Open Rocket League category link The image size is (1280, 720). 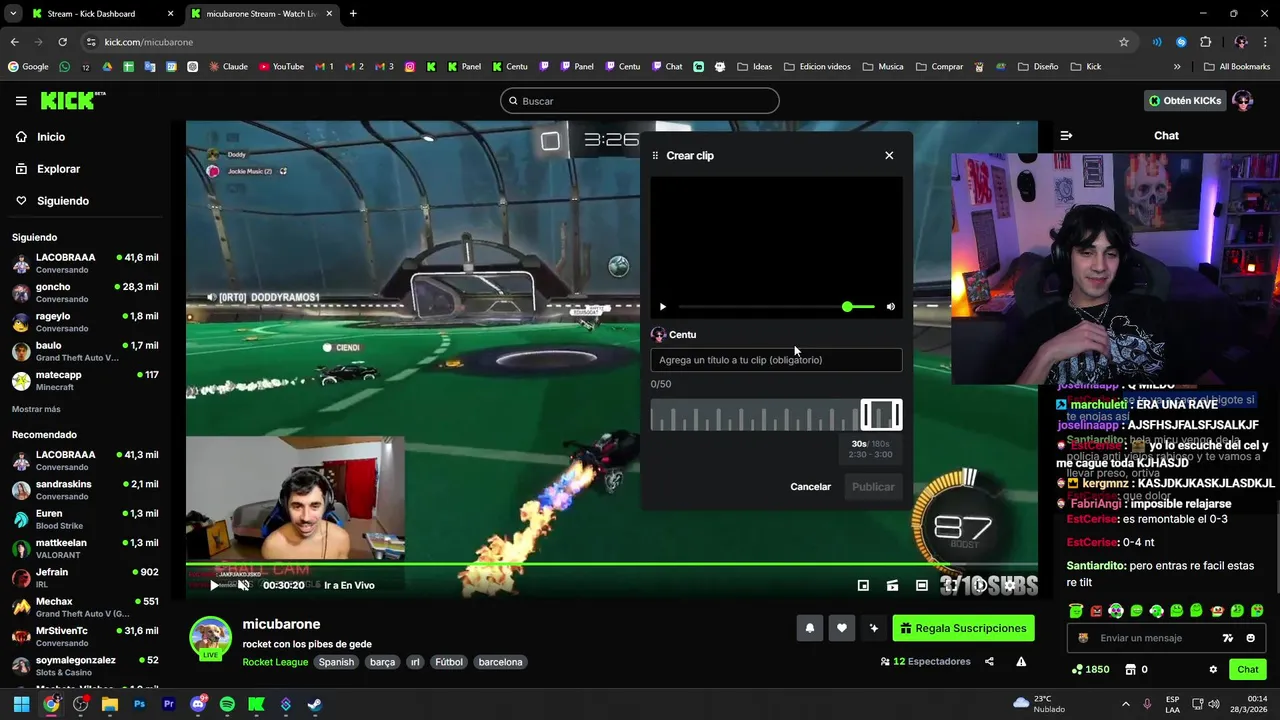click(275, 662)
